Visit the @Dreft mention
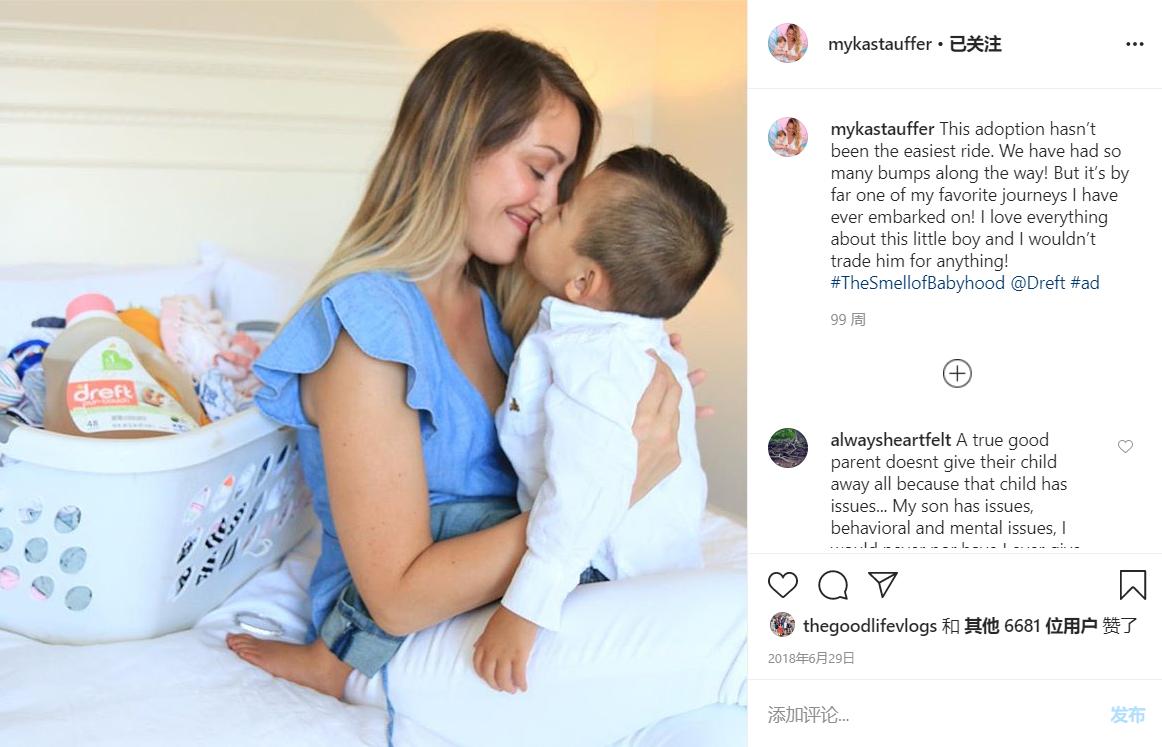1162x747 pixels. coord(1038,283)
